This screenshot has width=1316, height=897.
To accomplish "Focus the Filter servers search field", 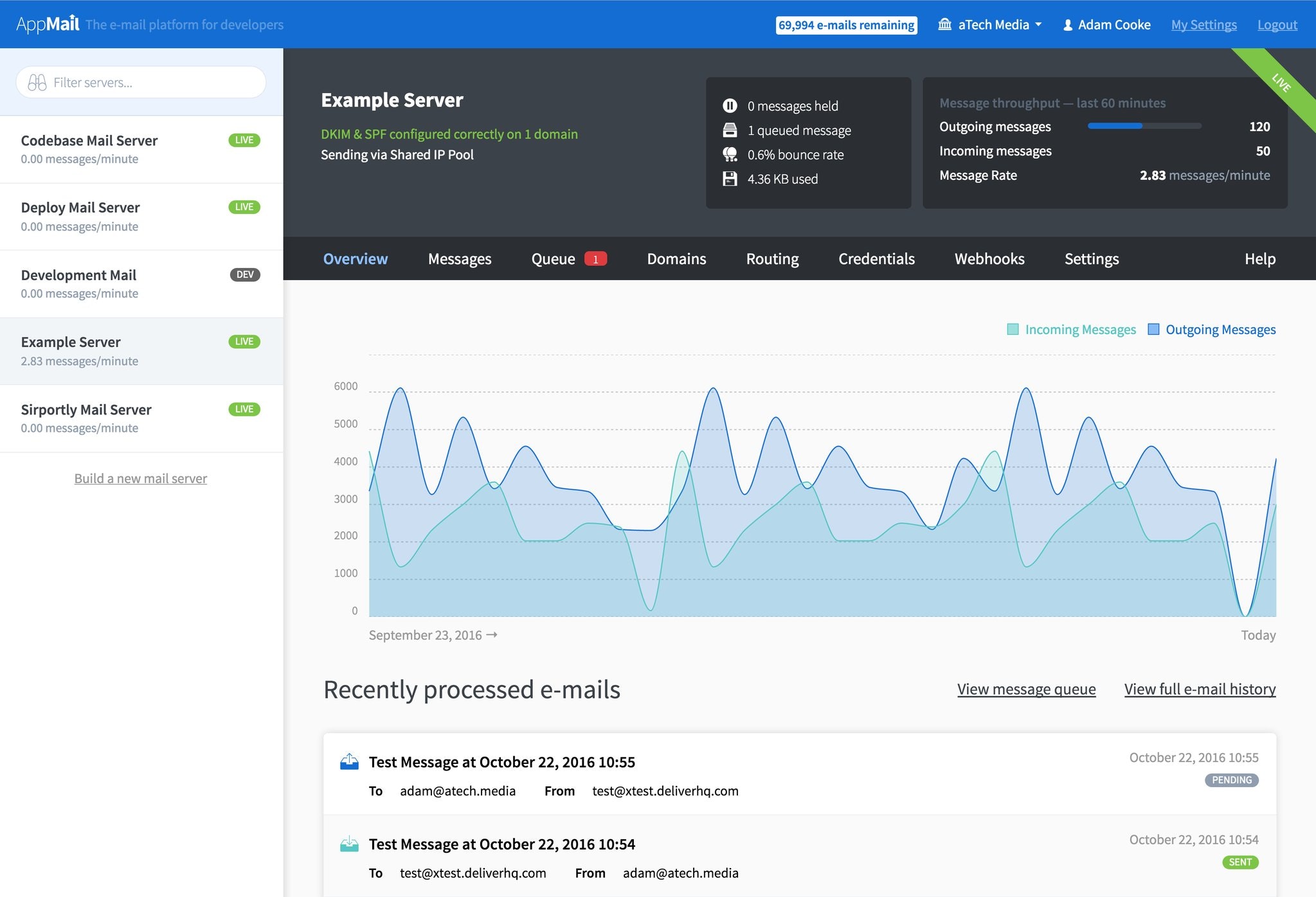I will [154, 83].
